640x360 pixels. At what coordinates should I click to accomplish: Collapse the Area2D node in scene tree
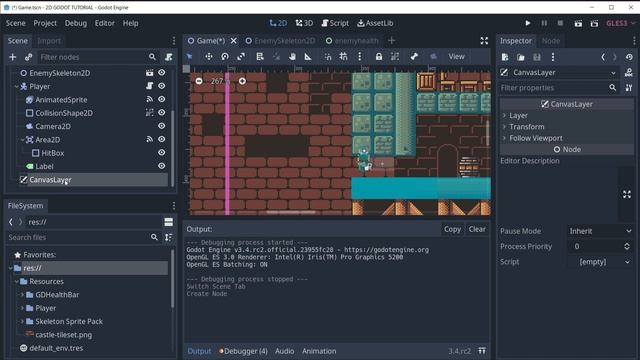click(x=22, y=140)
